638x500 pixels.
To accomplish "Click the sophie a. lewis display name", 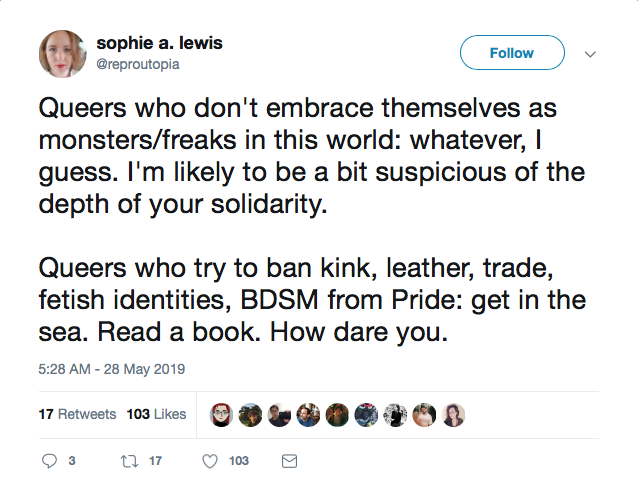I will 160,43.
